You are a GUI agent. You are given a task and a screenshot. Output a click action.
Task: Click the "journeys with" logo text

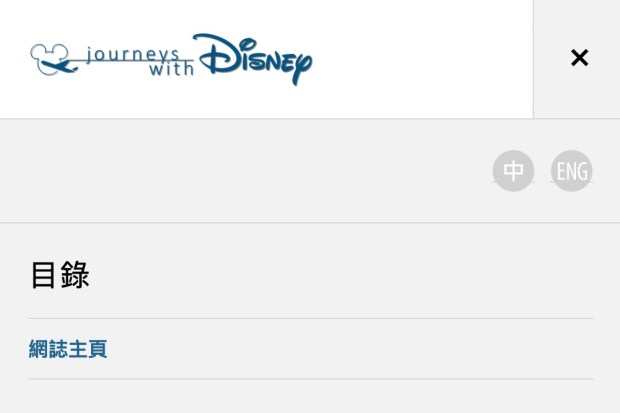[x=139, y=60]
